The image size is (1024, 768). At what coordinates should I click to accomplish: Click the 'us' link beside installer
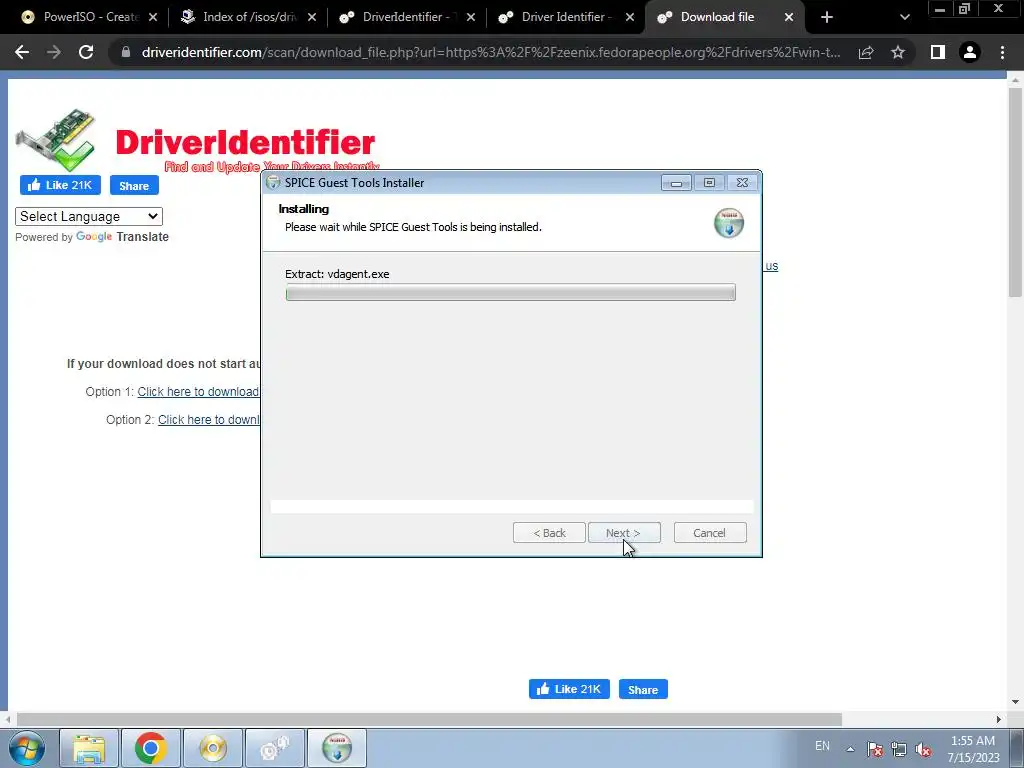click(x=771, y=266)
